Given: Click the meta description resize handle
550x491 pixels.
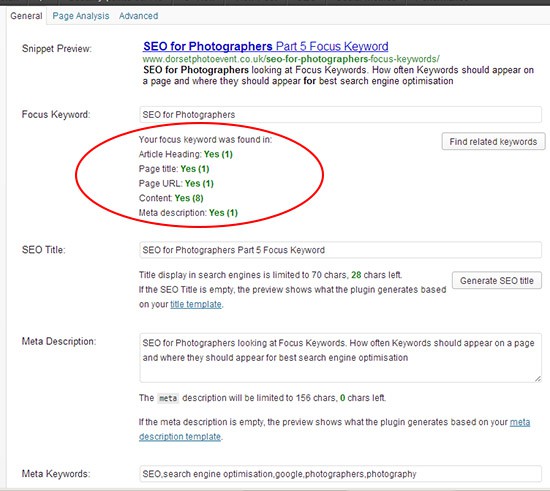Looking at the screenshot, I should [538, 378].
